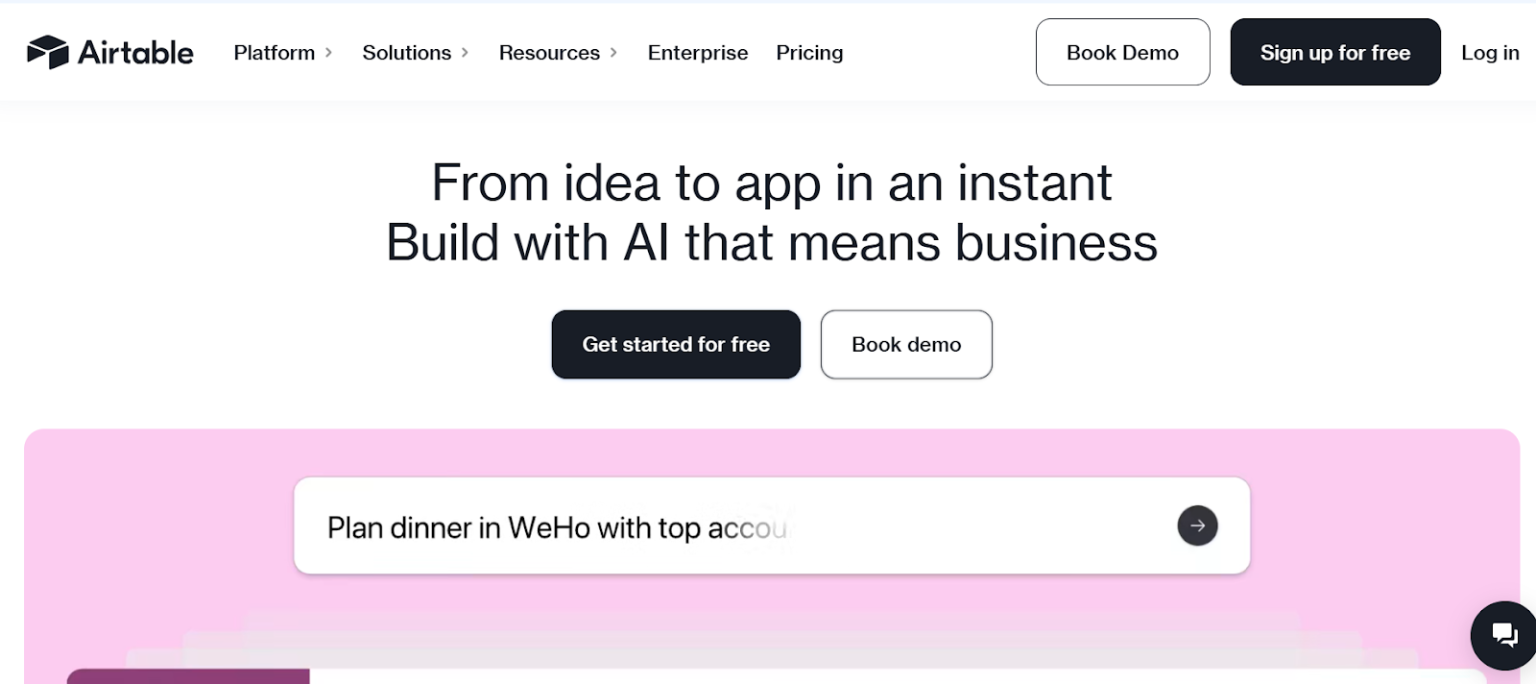Image resolution: width=1536 pixels, height=684 pixels.
Task: Expand the chevron next to Solutions
Action: (x=465, y=53)
